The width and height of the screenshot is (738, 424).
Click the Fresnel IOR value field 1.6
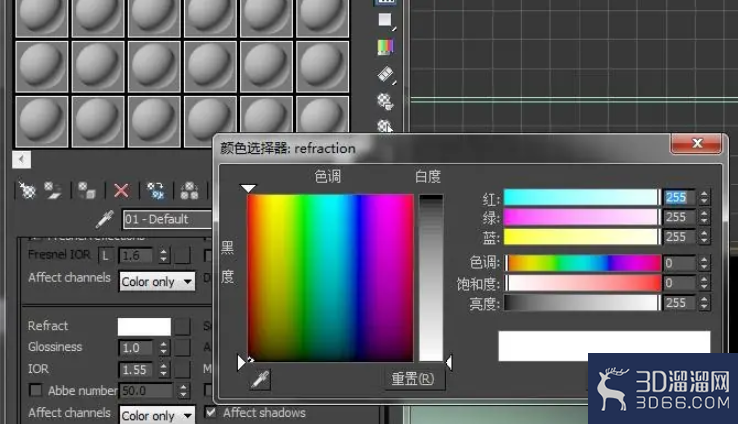click(x=136, y=256)
